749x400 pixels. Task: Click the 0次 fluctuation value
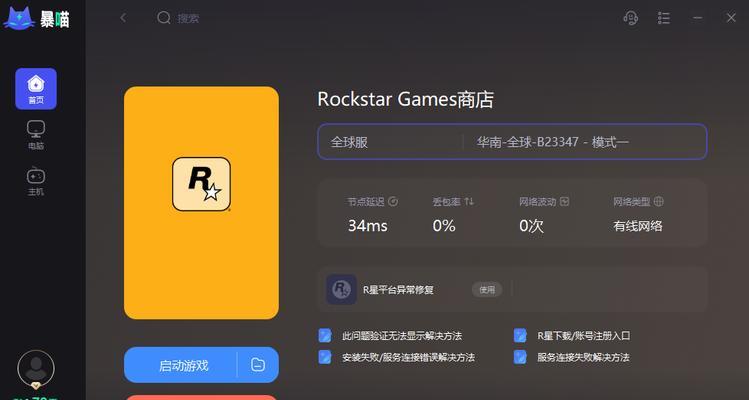[532, 226]
